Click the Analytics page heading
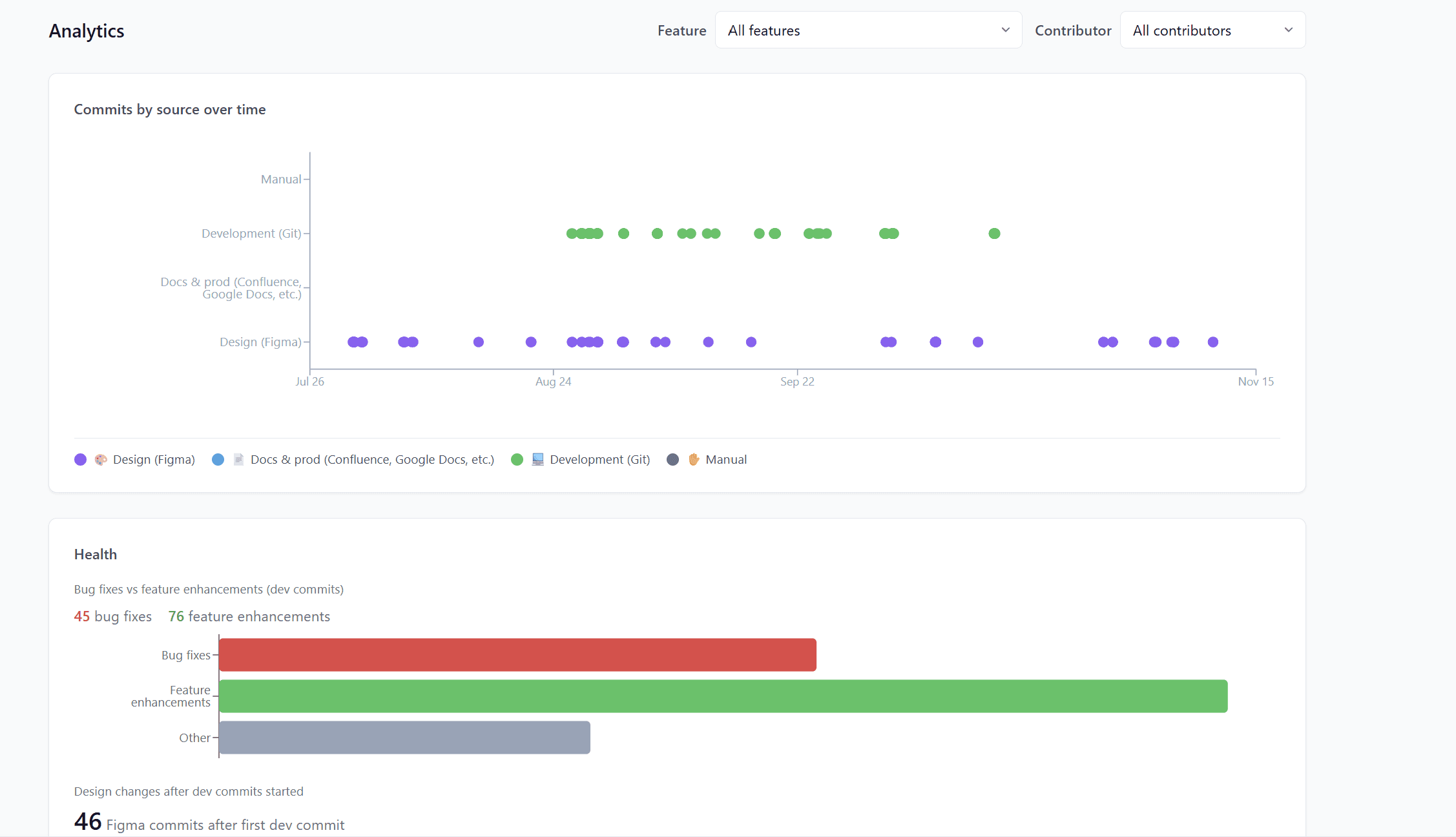This screenshot has height=837, width=1456. pyautogui.click(x=87, y=31)
